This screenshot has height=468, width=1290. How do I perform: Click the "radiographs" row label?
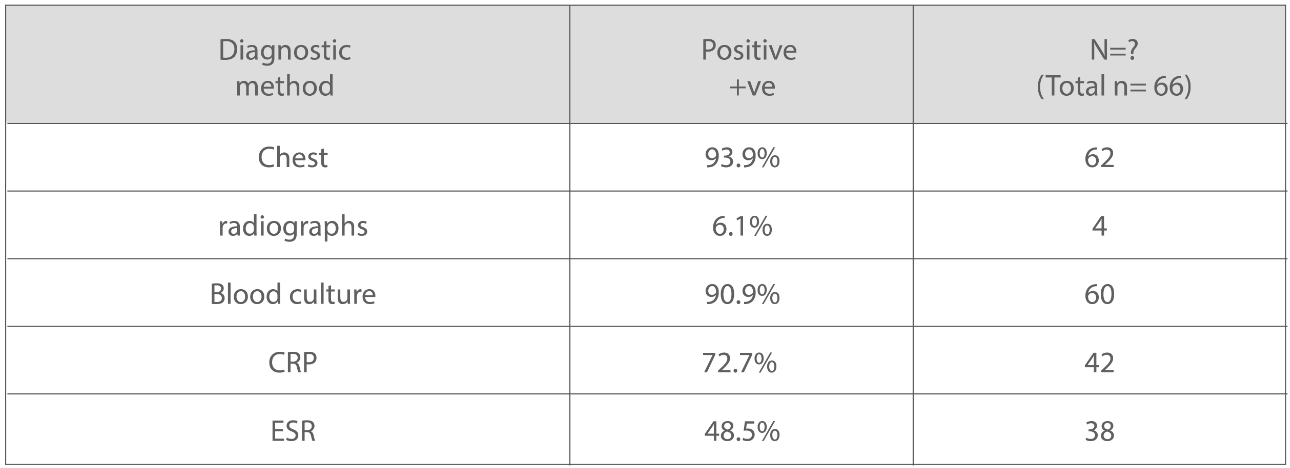click(293, 226)
